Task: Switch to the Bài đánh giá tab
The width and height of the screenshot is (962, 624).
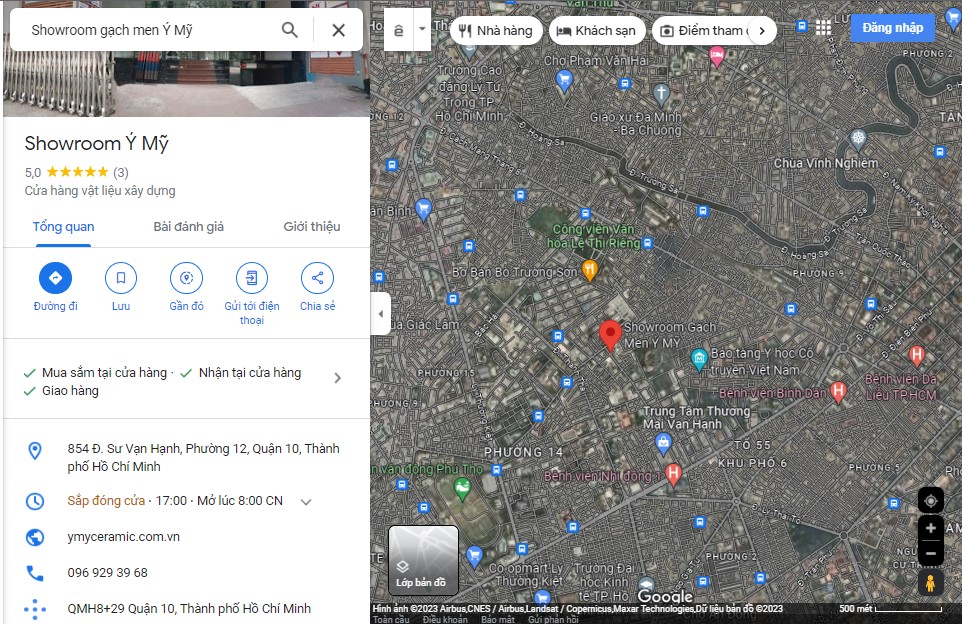Action: 188,227
